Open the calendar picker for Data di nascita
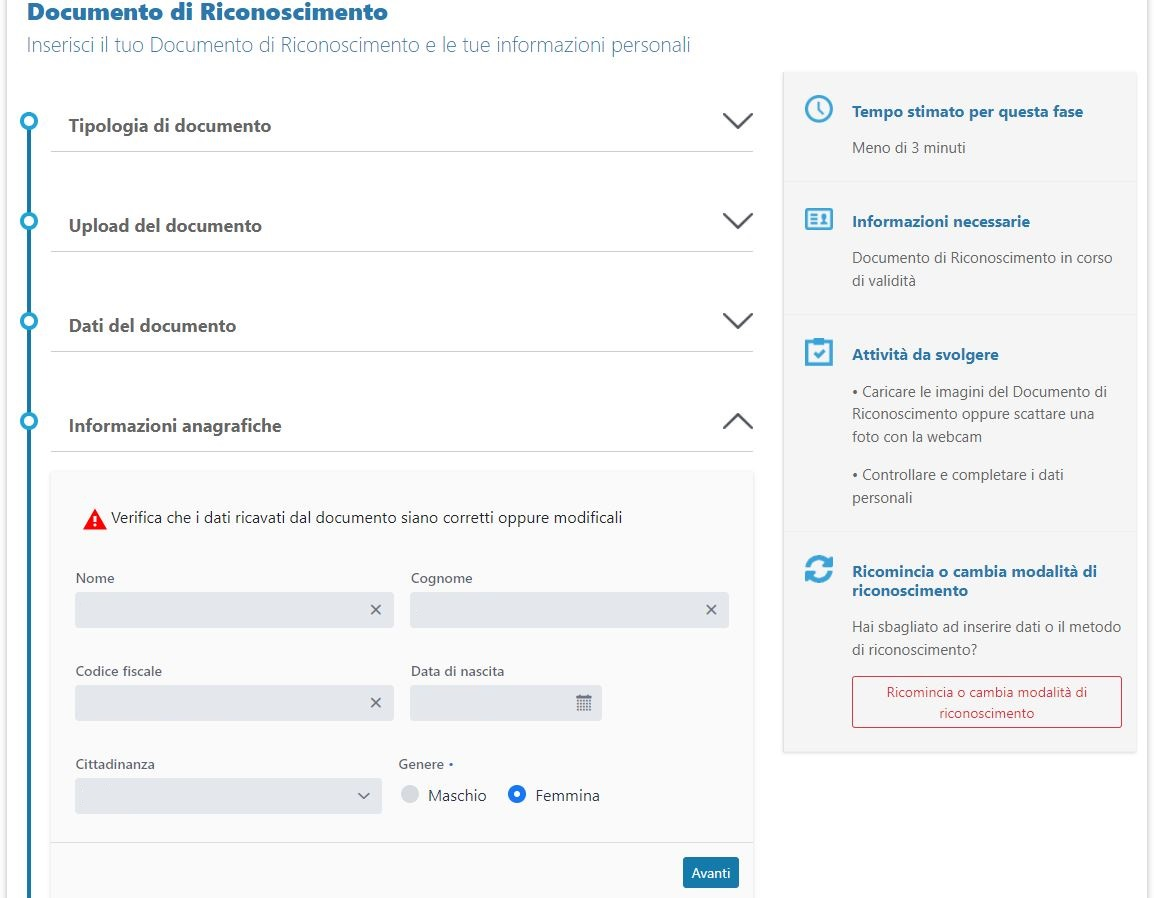 point(584,703)
